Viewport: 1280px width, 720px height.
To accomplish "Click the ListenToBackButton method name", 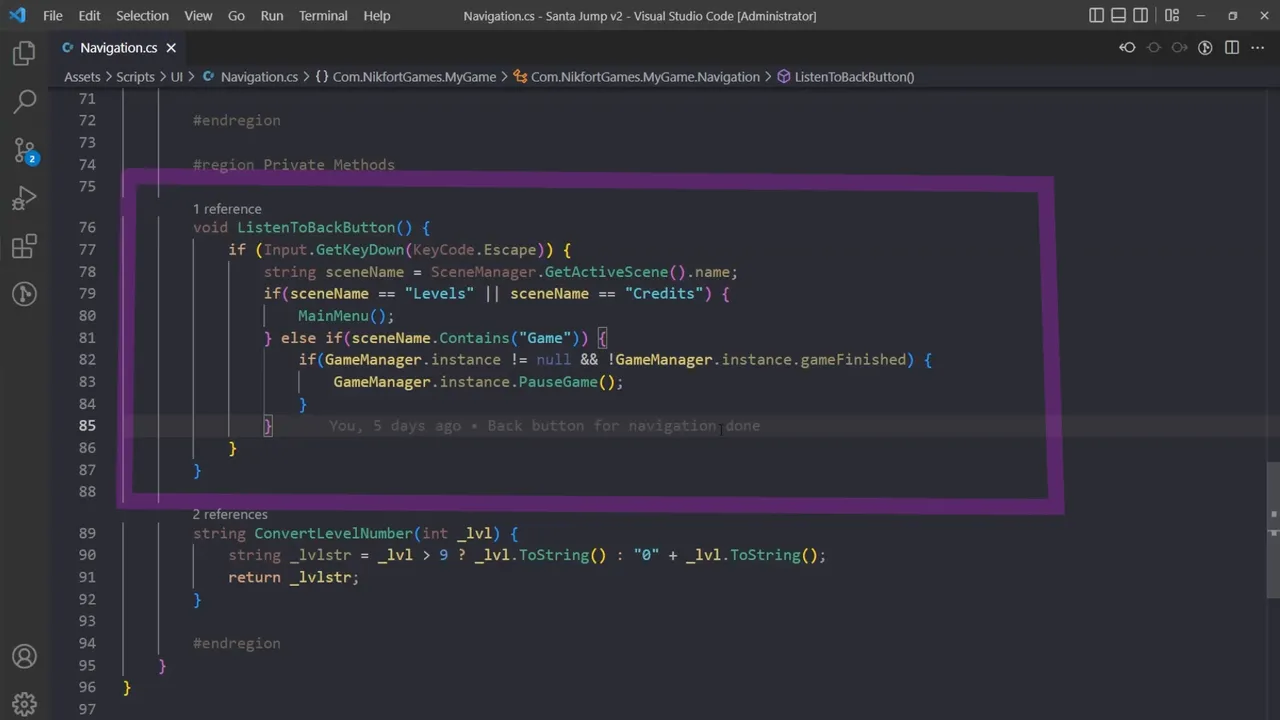I will [x=316, y=228].
